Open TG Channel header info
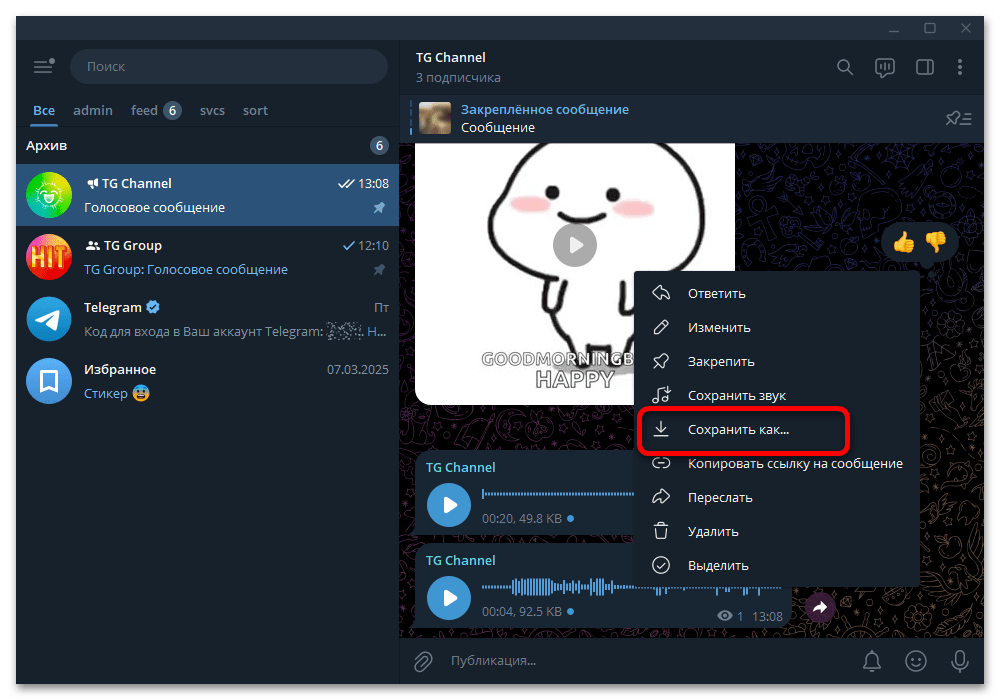Viewport: 1000px width, 700px height. 459,67
